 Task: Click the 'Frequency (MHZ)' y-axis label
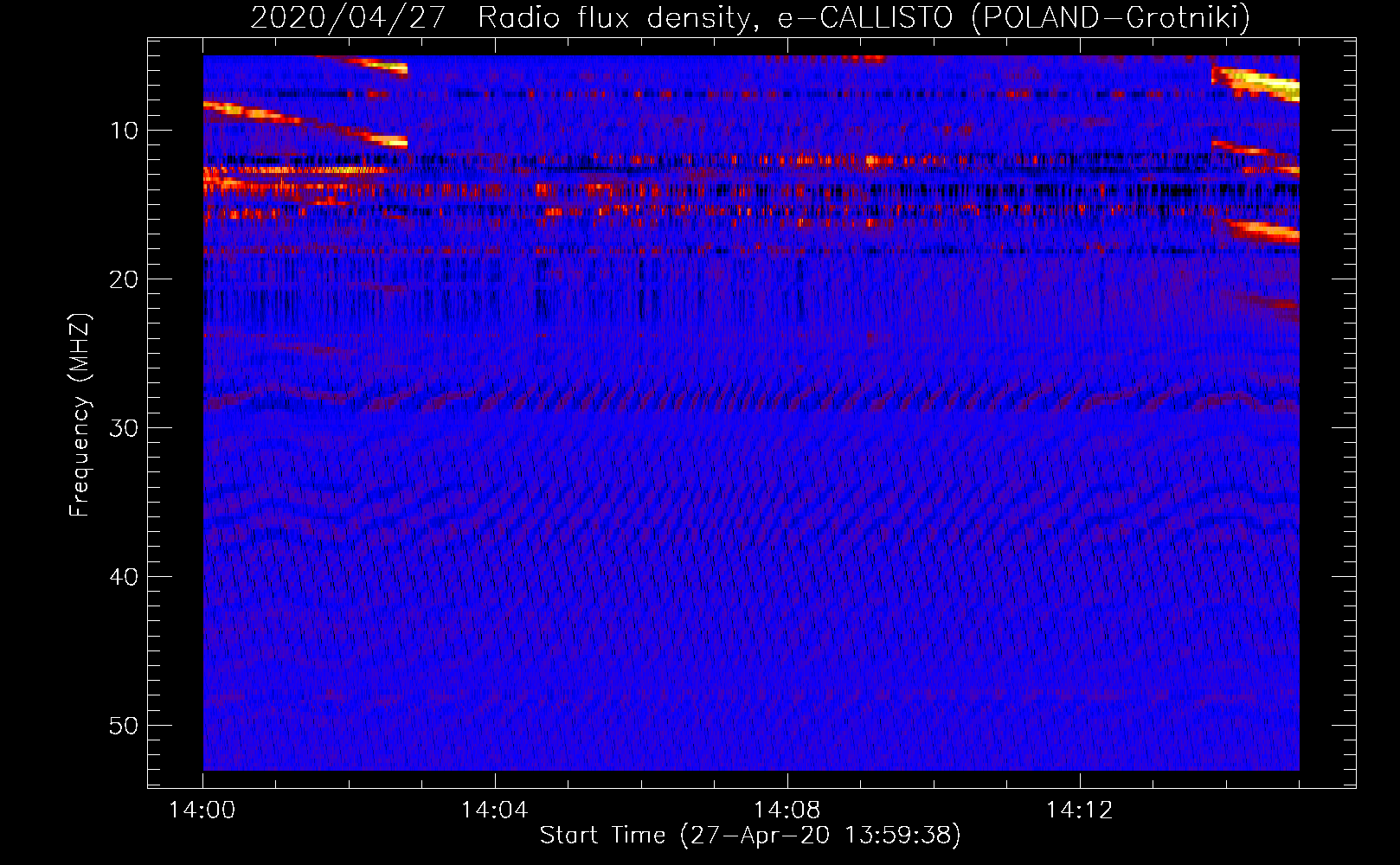click(x=80, y=415)
